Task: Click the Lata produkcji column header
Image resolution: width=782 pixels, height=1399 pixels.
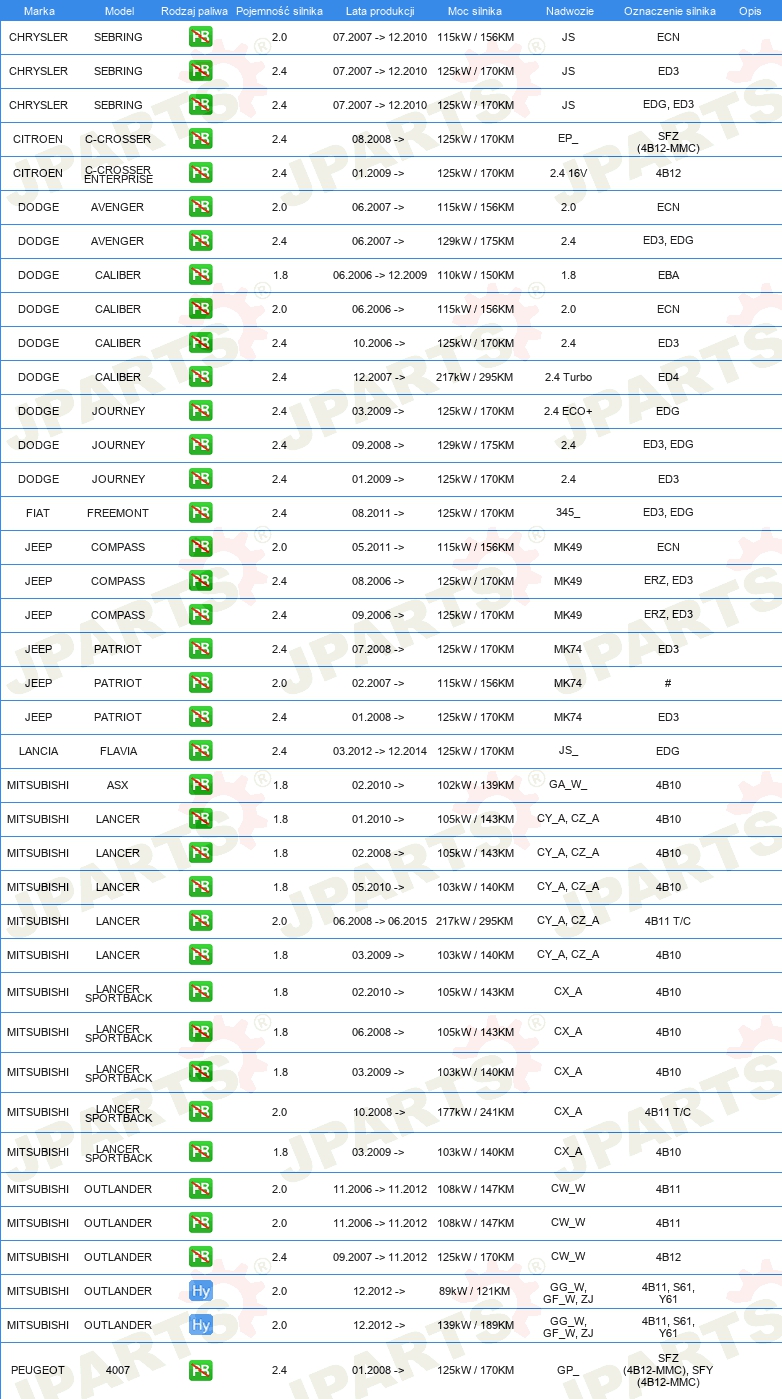Action: (379, 10)
